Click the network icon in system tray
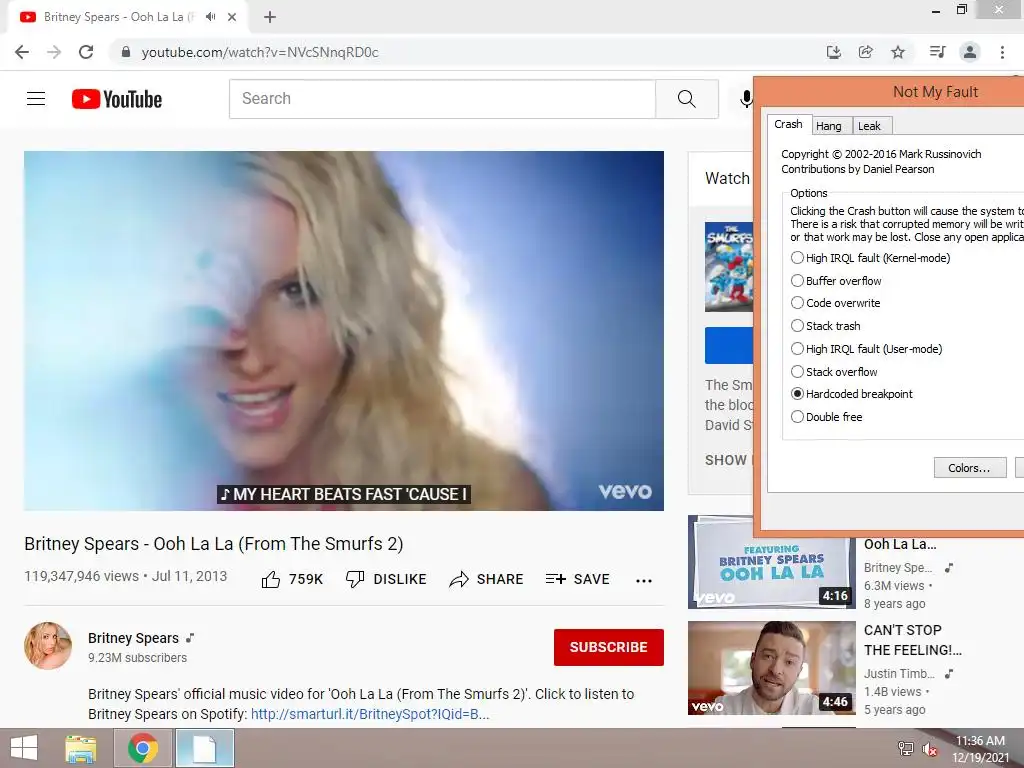 (x=906, y=748)
